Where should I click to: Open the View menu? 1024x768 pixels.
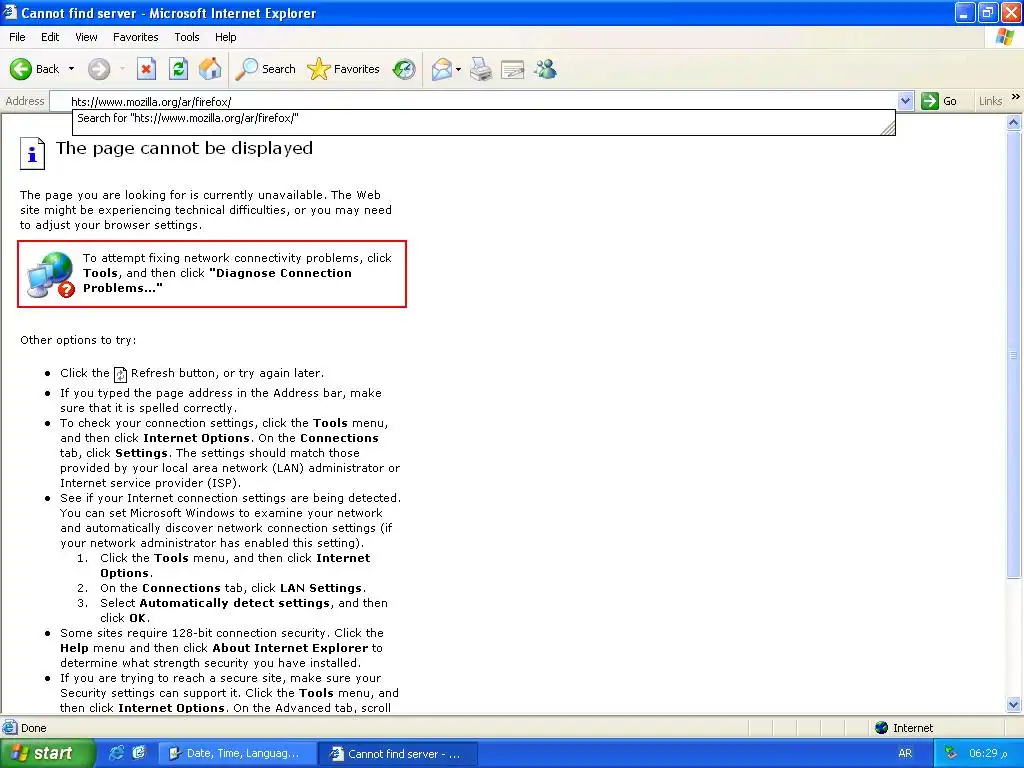point(86,37)
